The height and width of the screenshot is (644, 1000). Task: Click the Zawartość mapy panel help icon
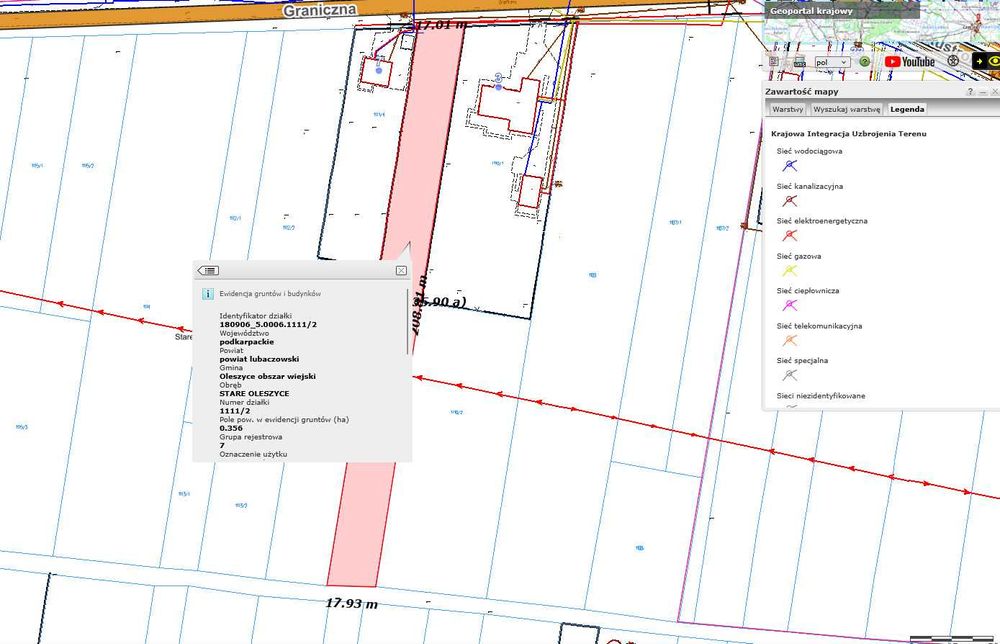pos(970,92)
